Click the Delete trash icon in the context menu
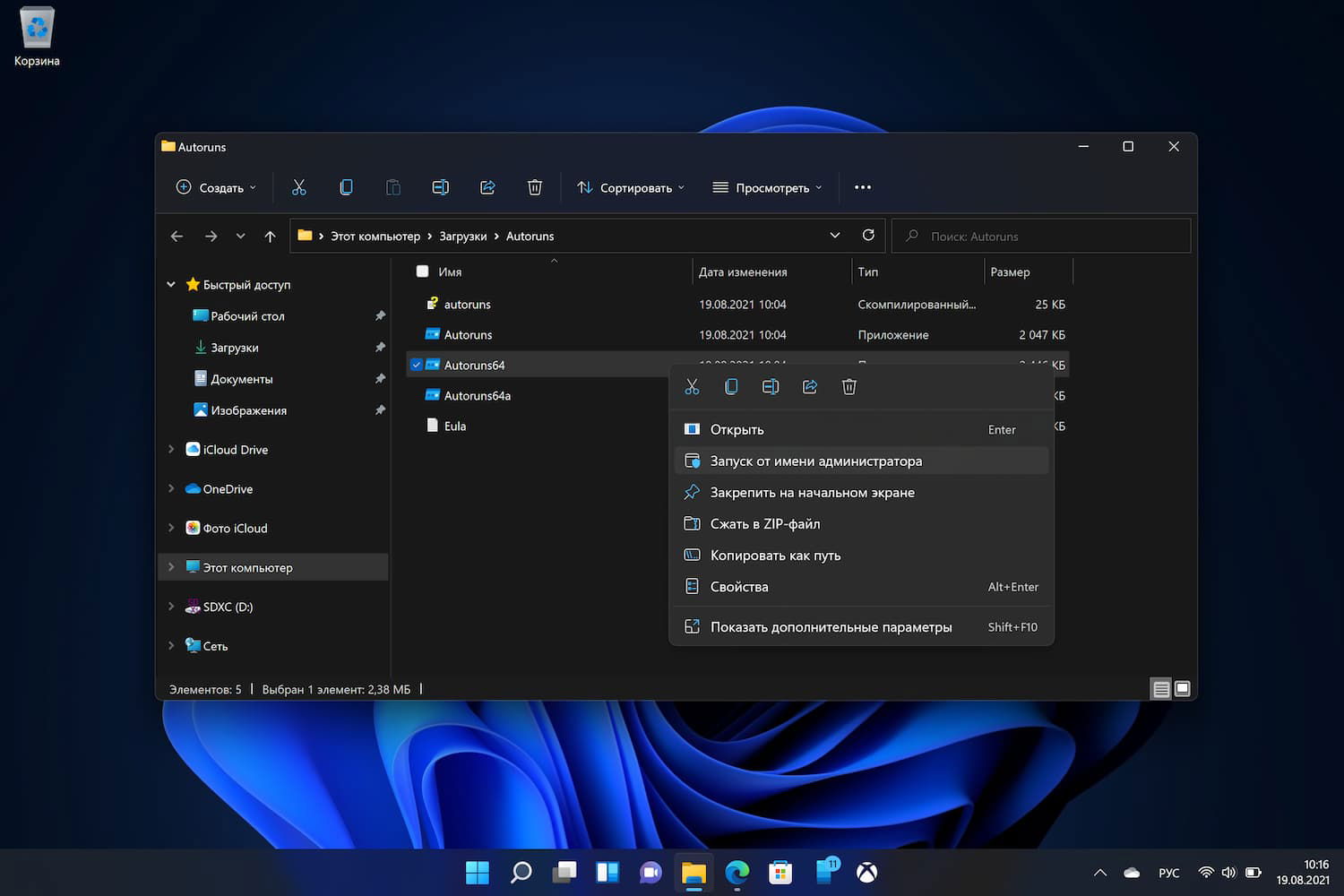This screenshot has height=896, width=1344. point(849,387)
